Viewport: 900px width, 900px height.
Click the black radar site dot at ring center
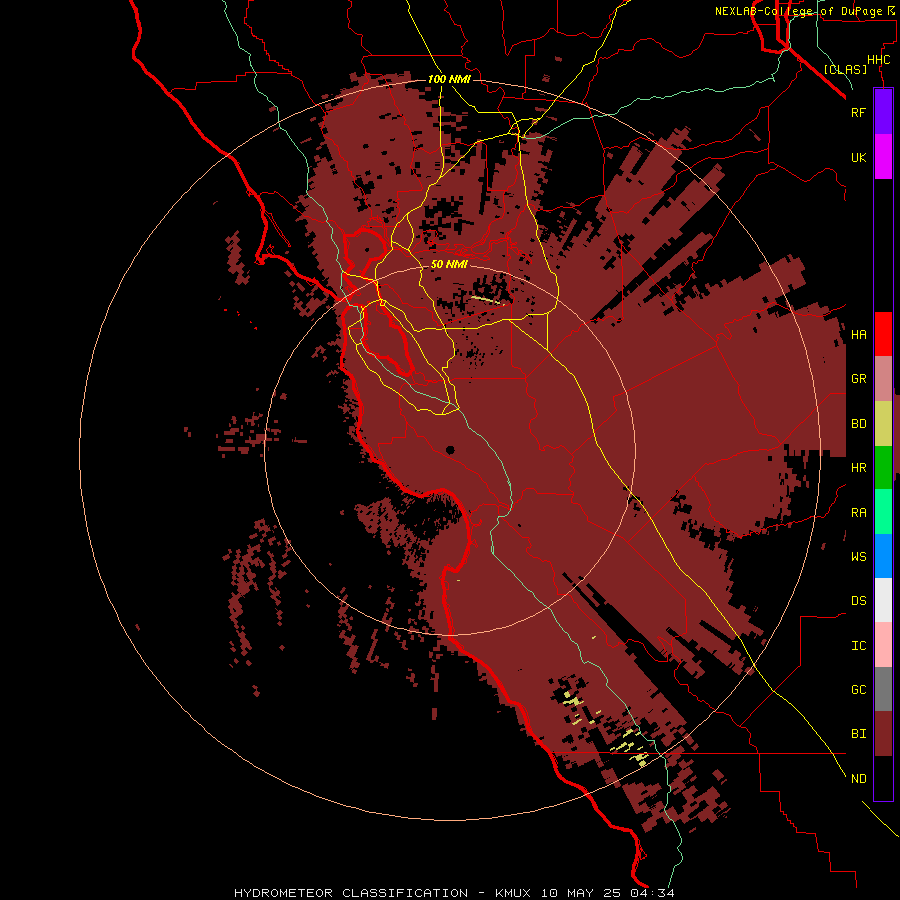coord(450,450)
